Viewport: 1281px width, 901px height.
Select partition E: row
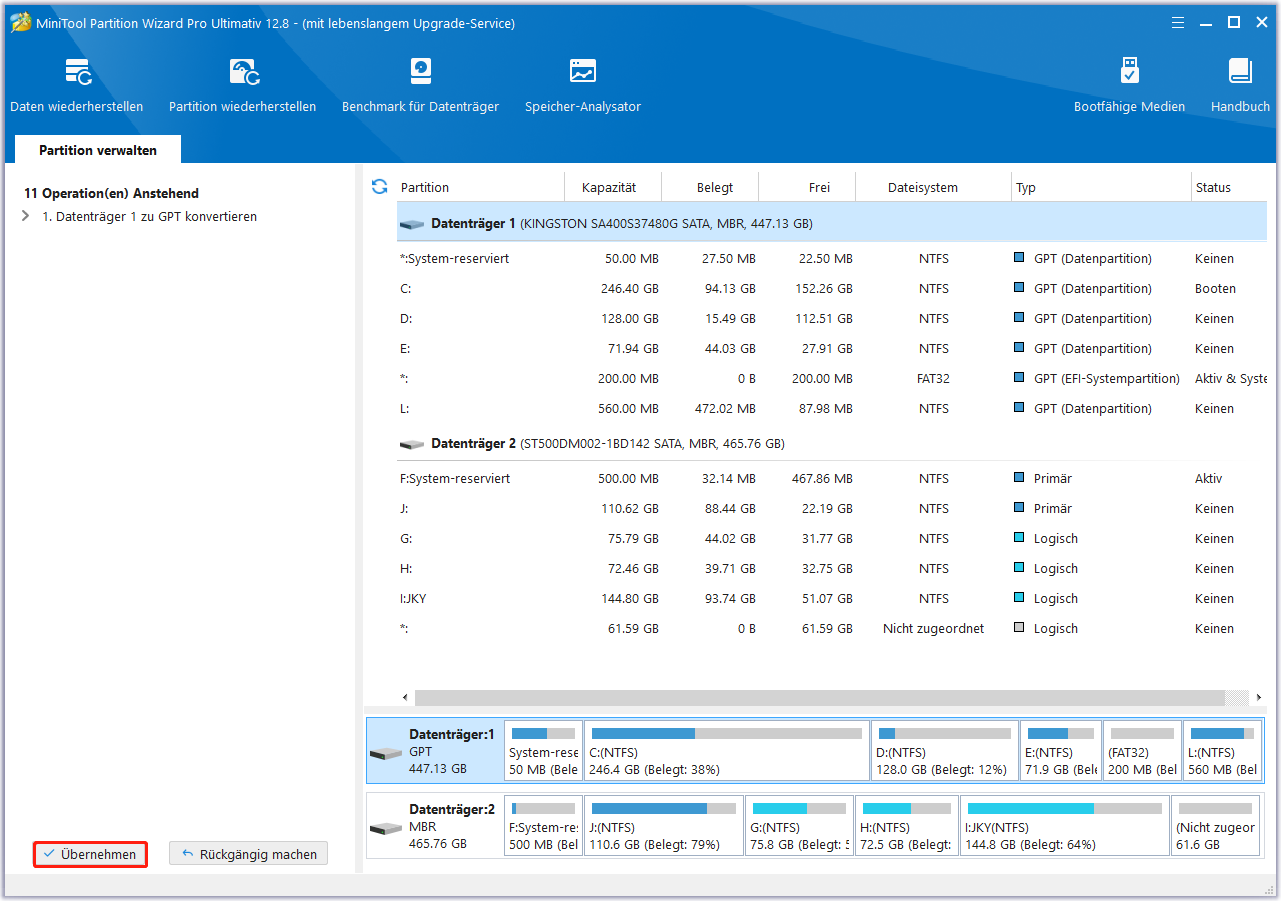coord(832,349)
